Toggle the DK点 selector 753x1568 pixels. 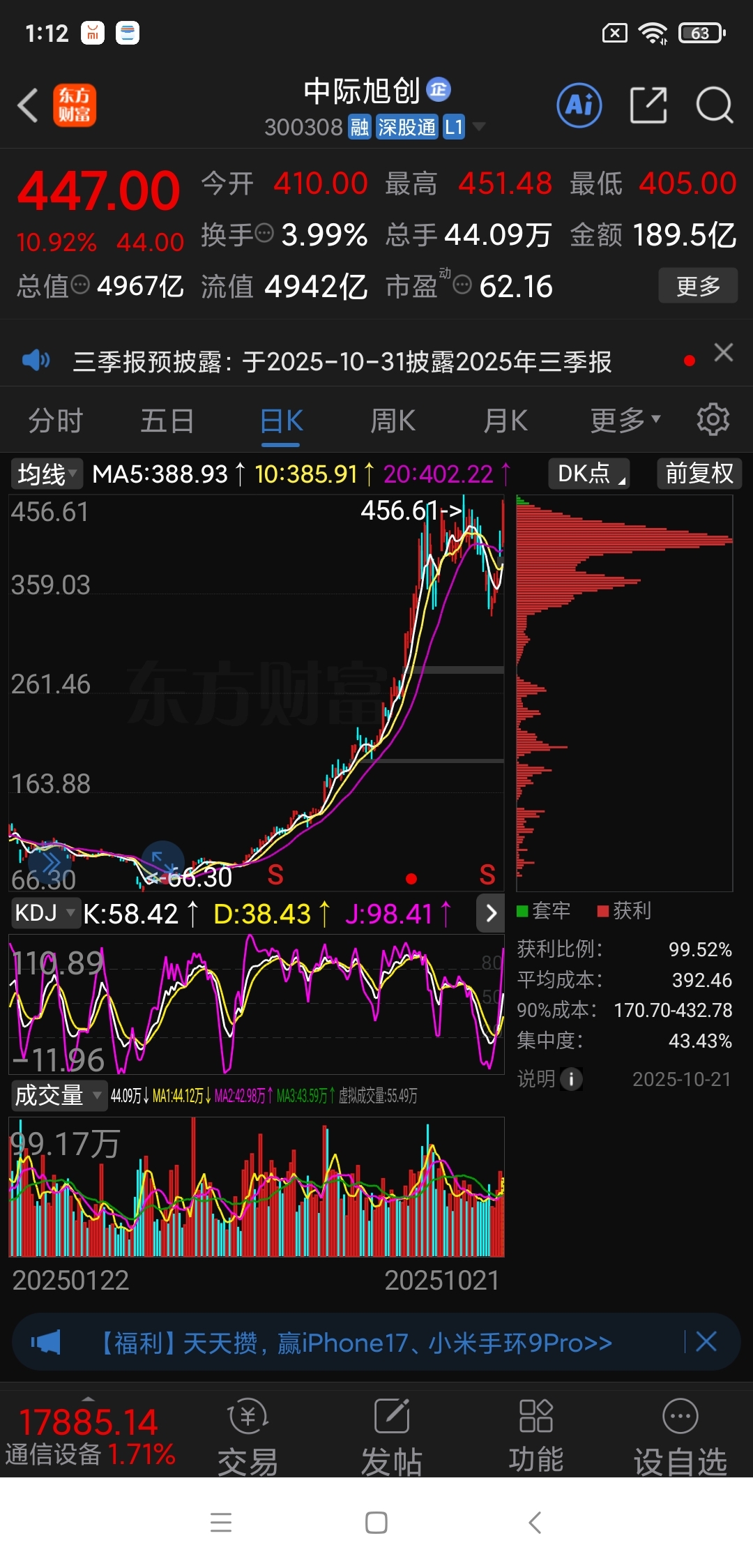[589, 473]
